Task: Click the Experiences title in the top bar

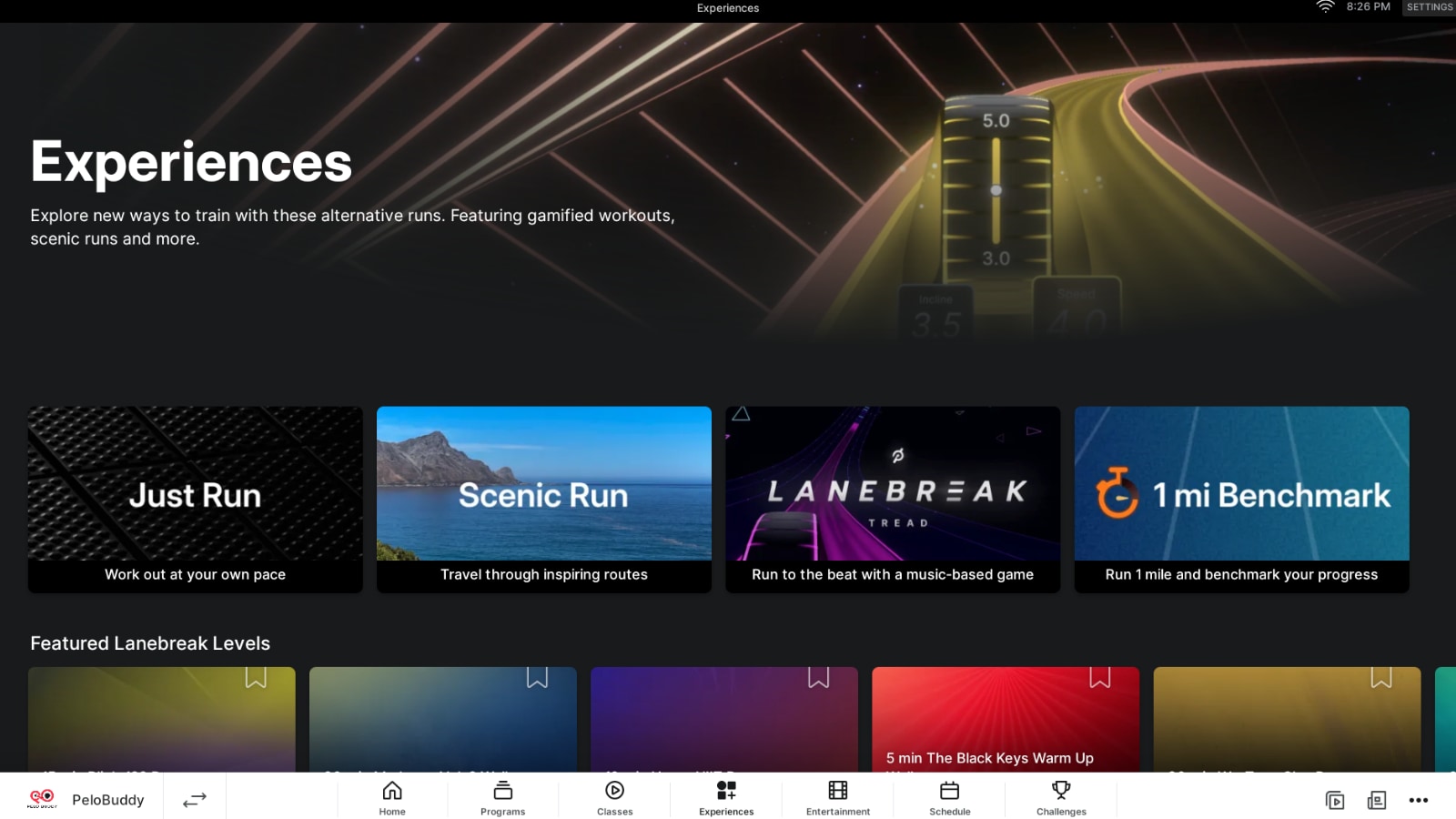Action: coord(728,8)
